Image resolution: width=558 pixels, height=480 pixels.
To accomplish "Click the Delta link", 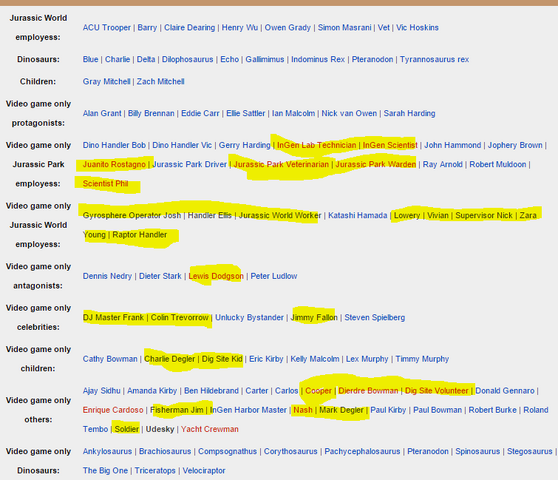I will tap(146, 59).
